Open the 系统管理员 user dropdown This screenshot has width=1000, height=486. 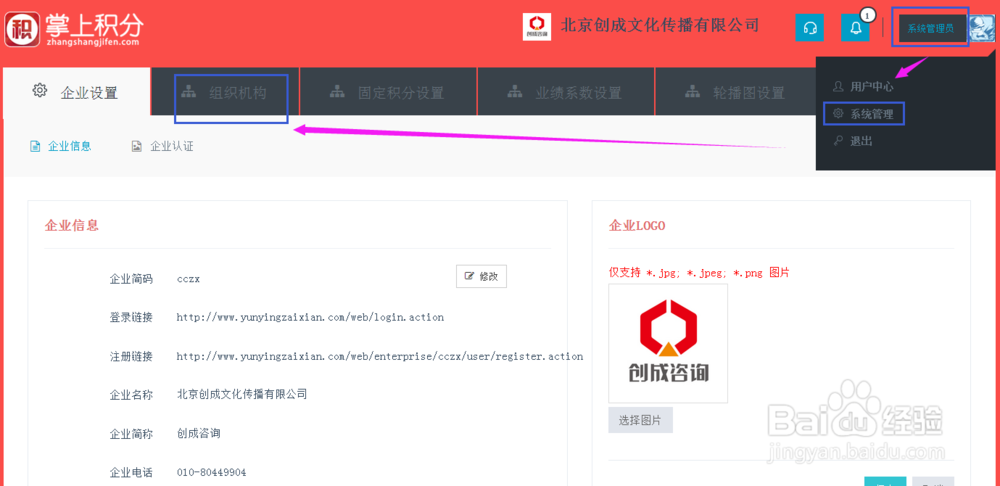[930, 28]
